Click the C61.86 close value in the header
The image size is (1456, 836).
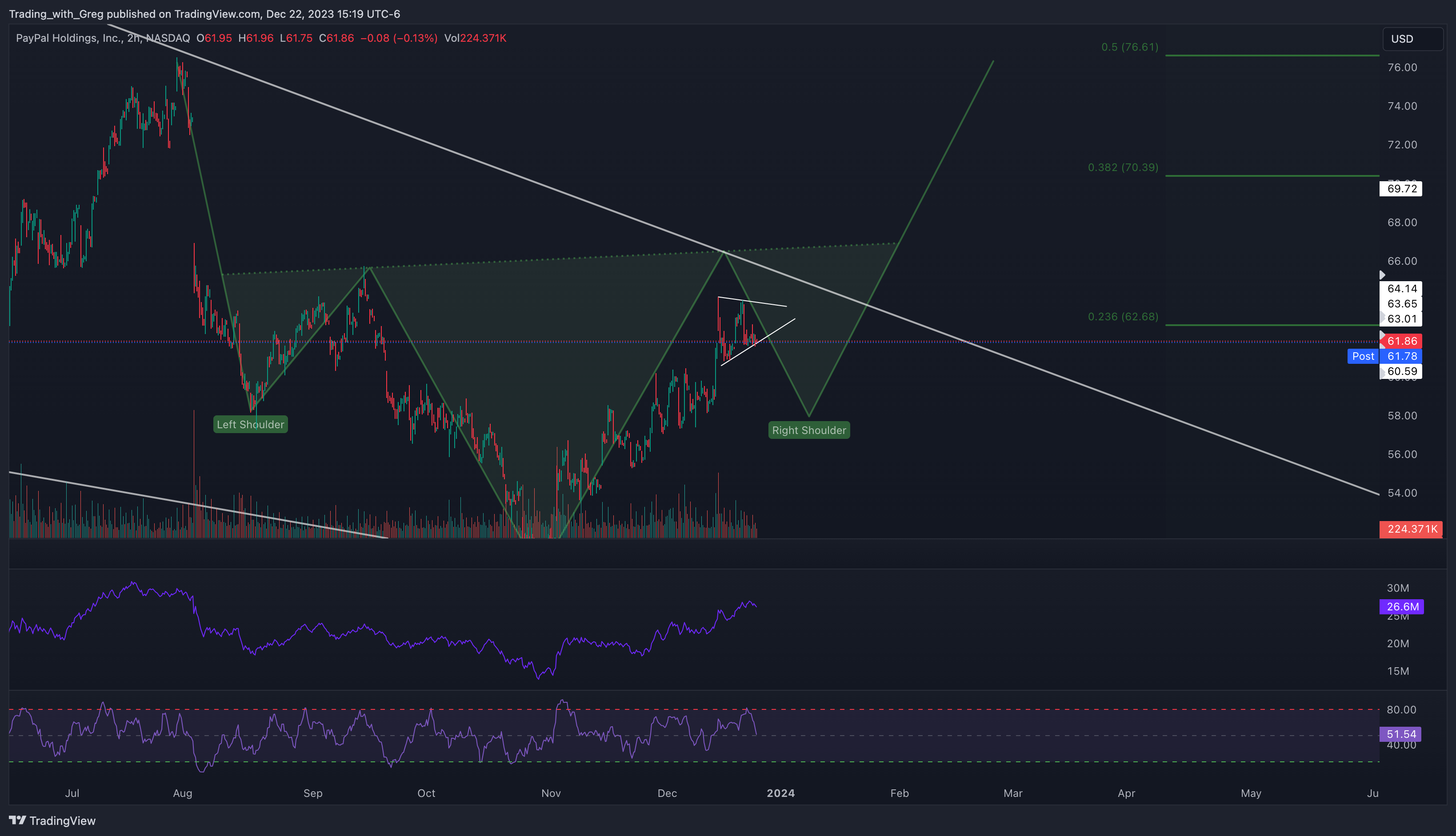coord(336,38)
